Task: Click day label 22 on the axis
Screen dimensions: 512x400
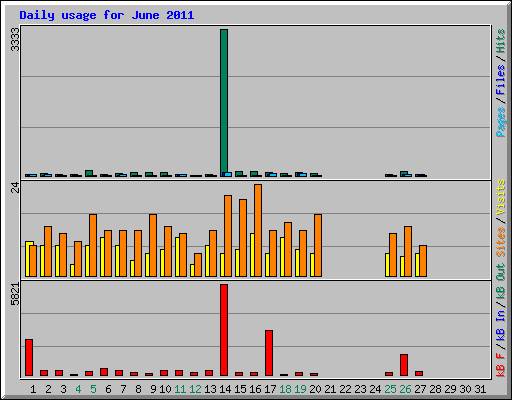Action: pyautogui.click(x=345, y=389)
